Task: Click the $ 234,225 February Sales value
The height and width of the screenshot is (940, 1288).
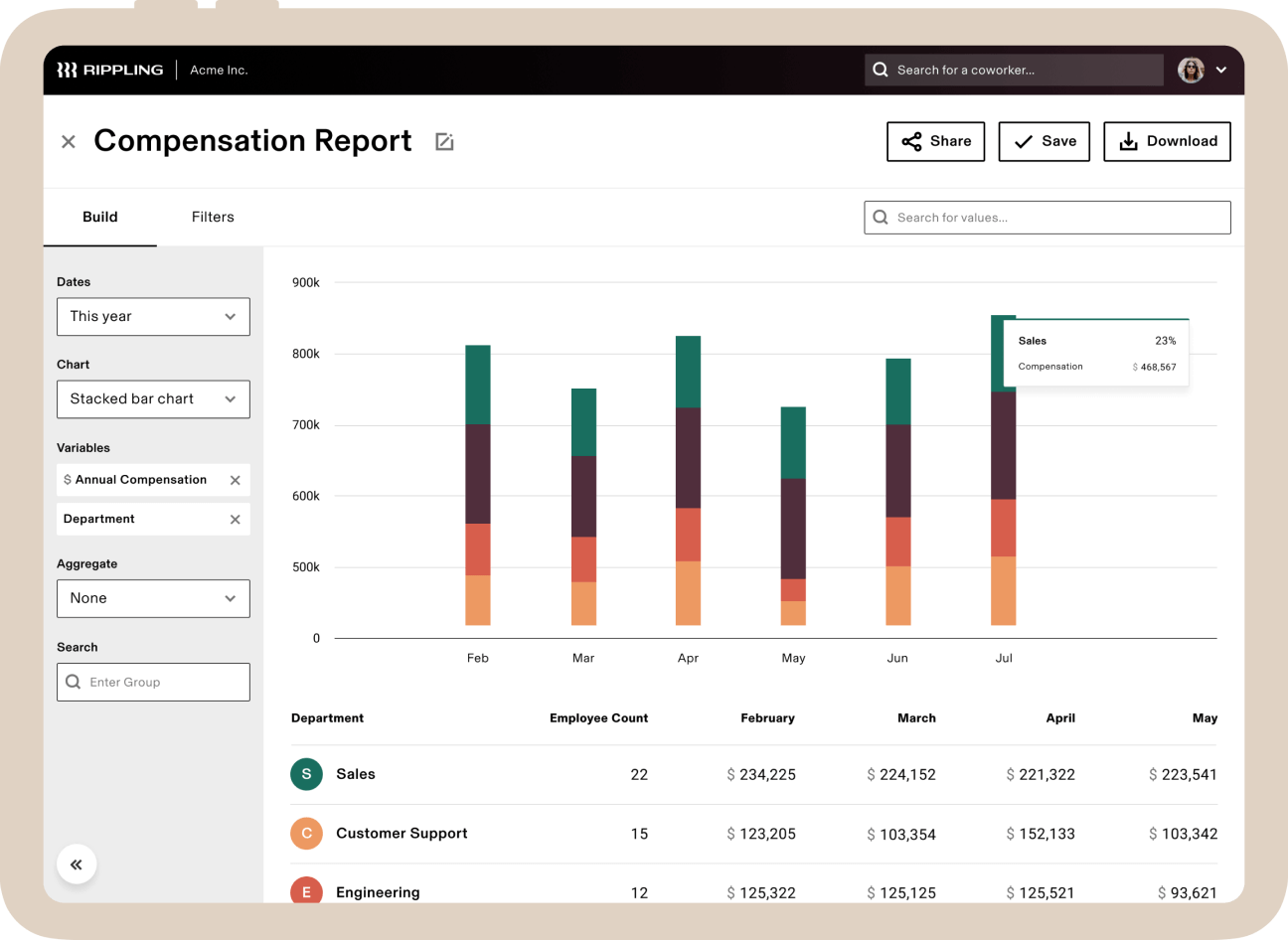Action: point(761,775)
